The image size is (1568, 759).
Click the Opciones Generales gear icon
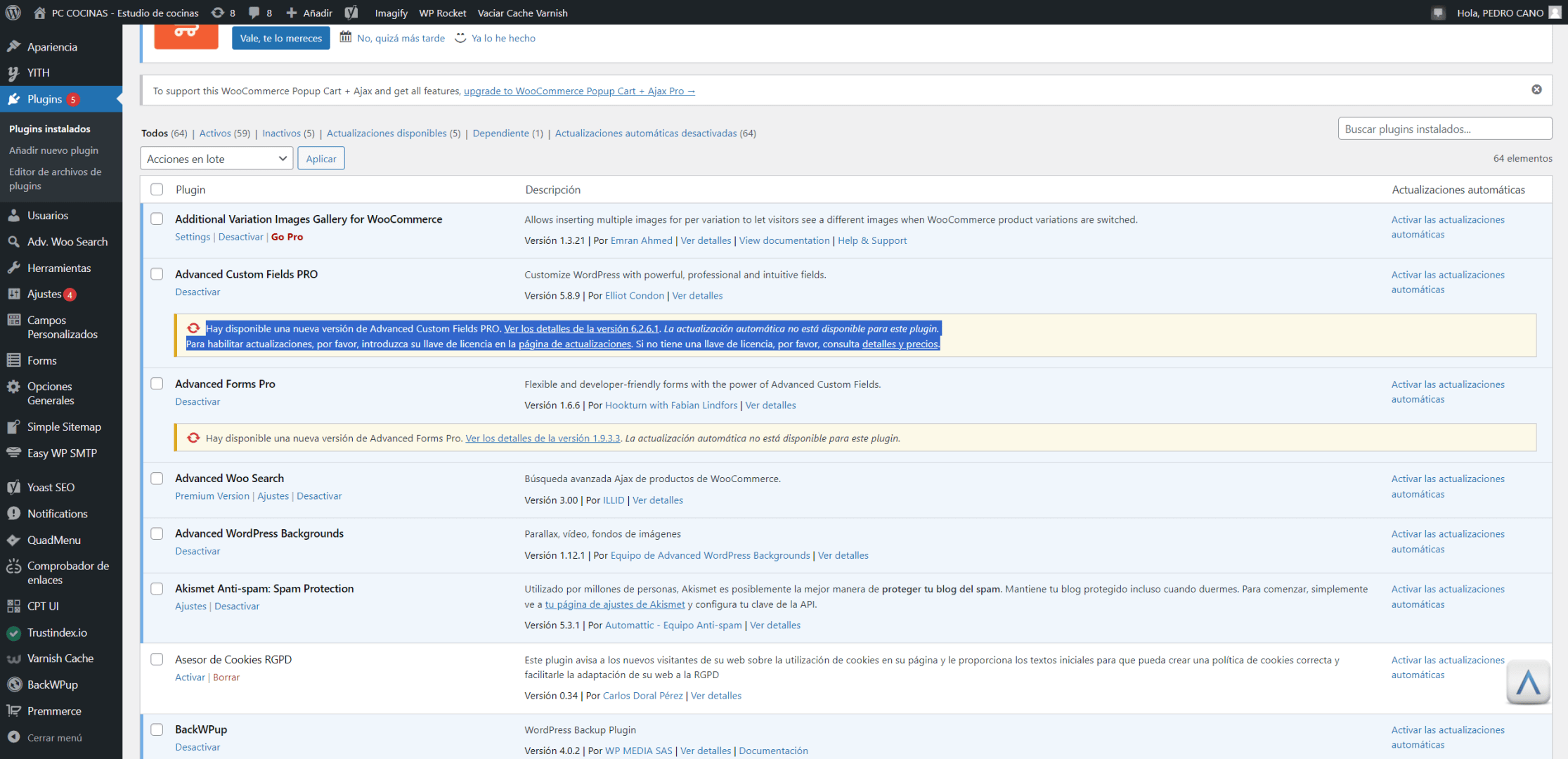tap(13, 386)
